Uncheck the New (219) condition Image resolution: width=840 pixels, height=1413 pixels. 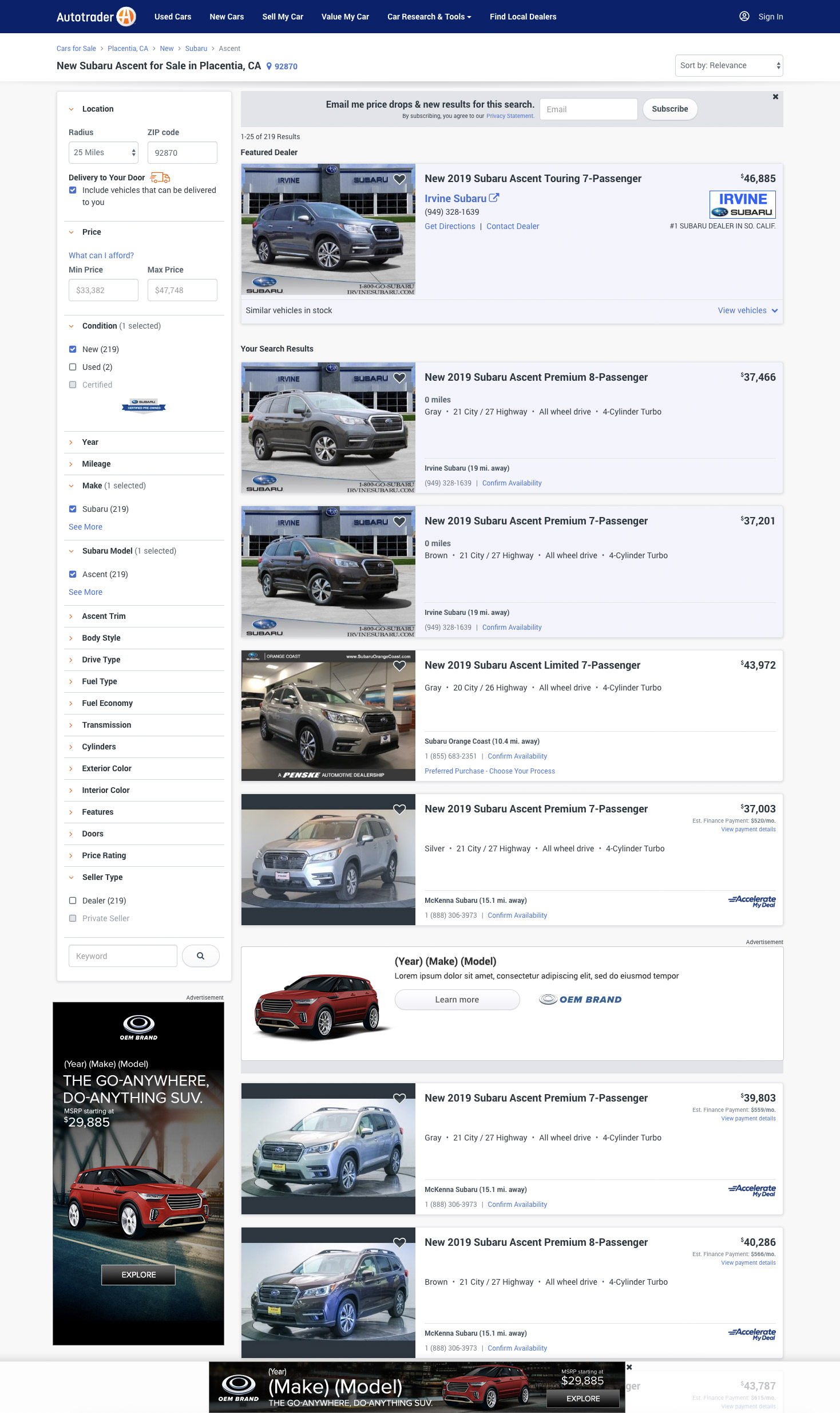73,349
